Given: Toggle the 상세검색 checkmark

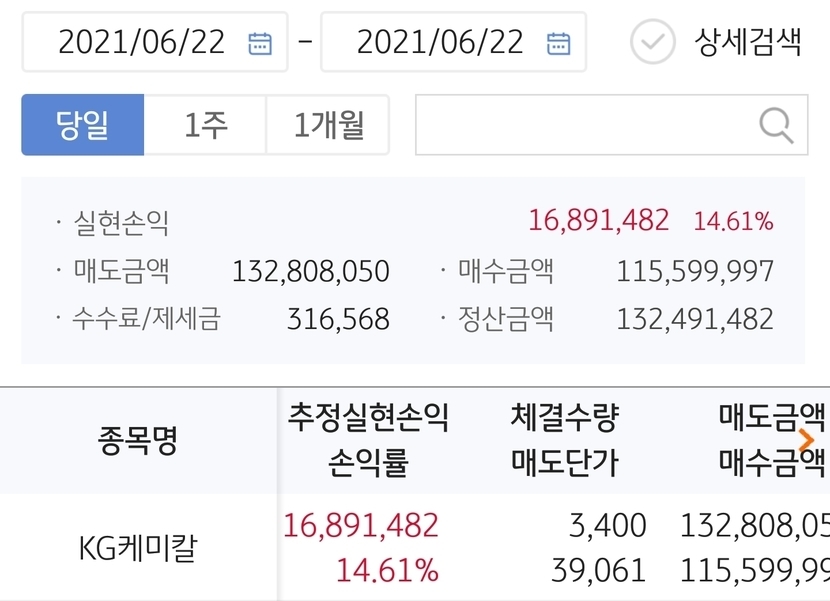Looking at the screenshot, I should click(653, 42).
